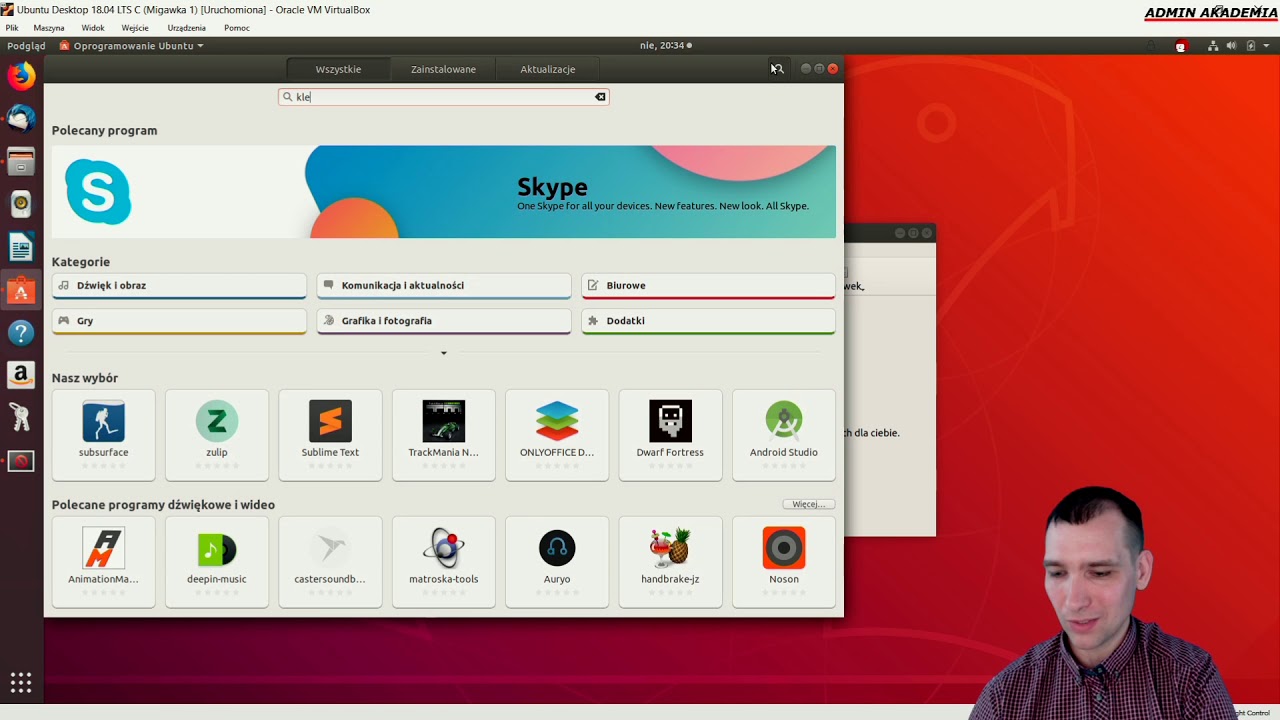Click the "Nasz wybór" heading
The height and width of the screenshot is (720, 1280).
(x=85, y=378)
